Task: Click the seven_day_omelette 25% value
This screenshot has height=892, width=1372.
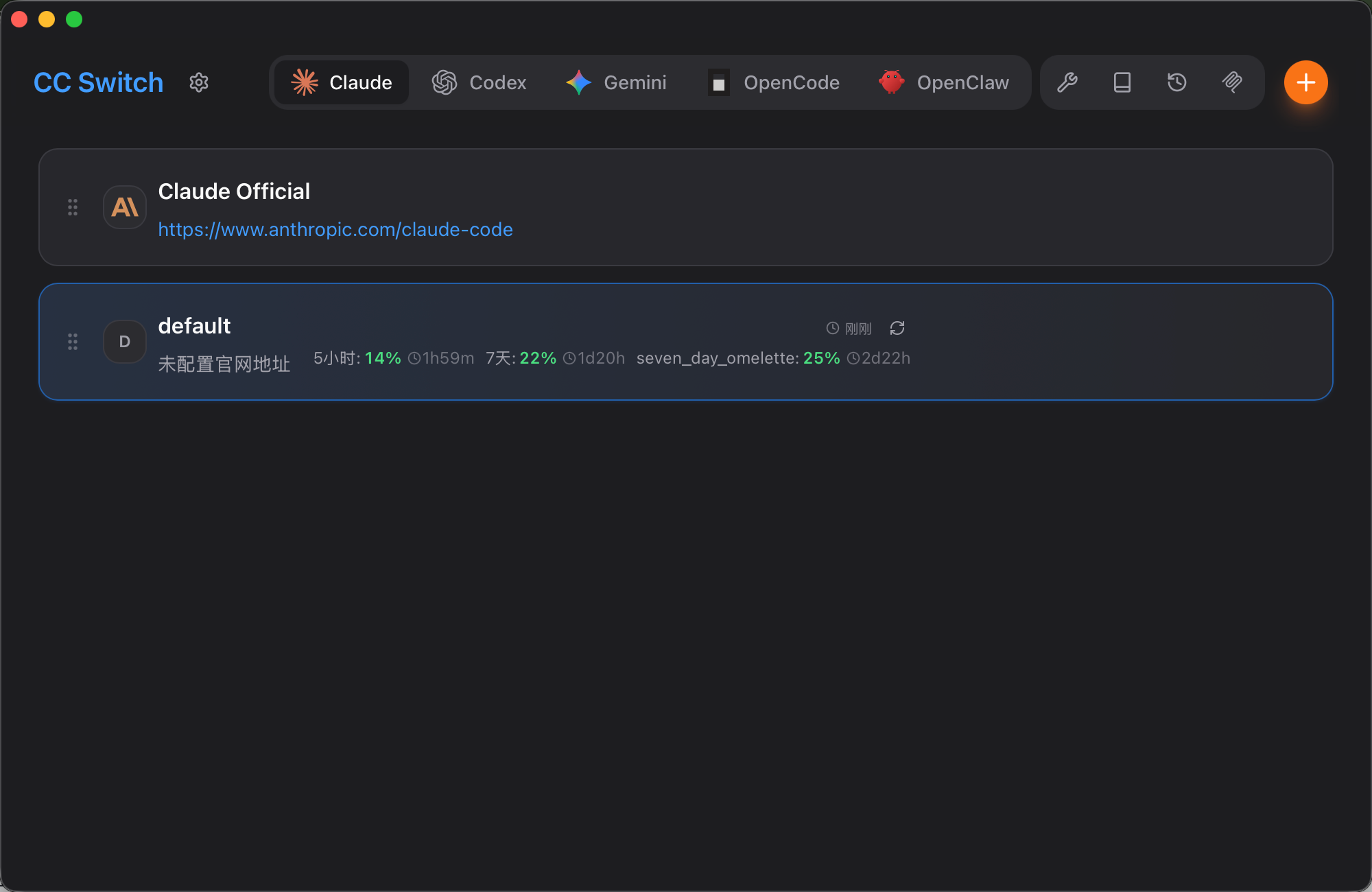Action: (x=822, y=358)
